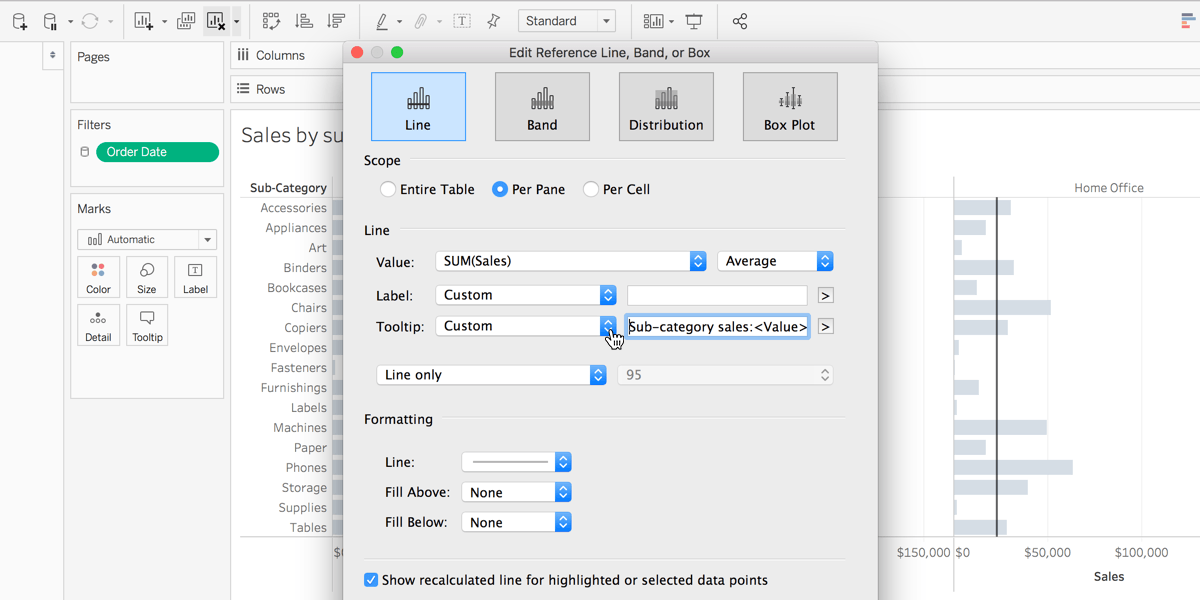Screen dimensions: 1200x600
Task: Click the Tooltip custom text field
Action: [x=717, y=326]
